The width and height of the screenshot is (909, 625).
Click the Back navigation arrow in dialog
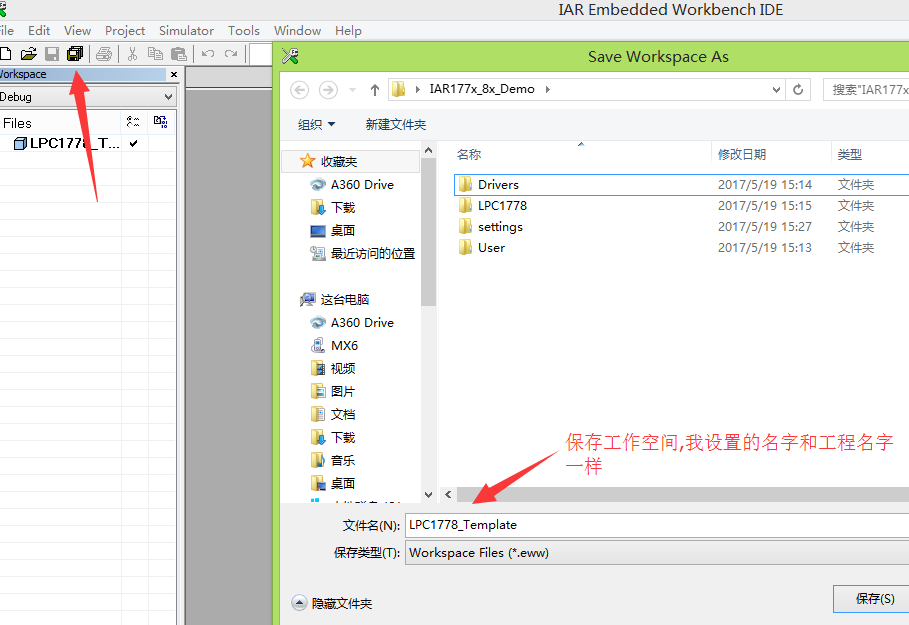299,90
